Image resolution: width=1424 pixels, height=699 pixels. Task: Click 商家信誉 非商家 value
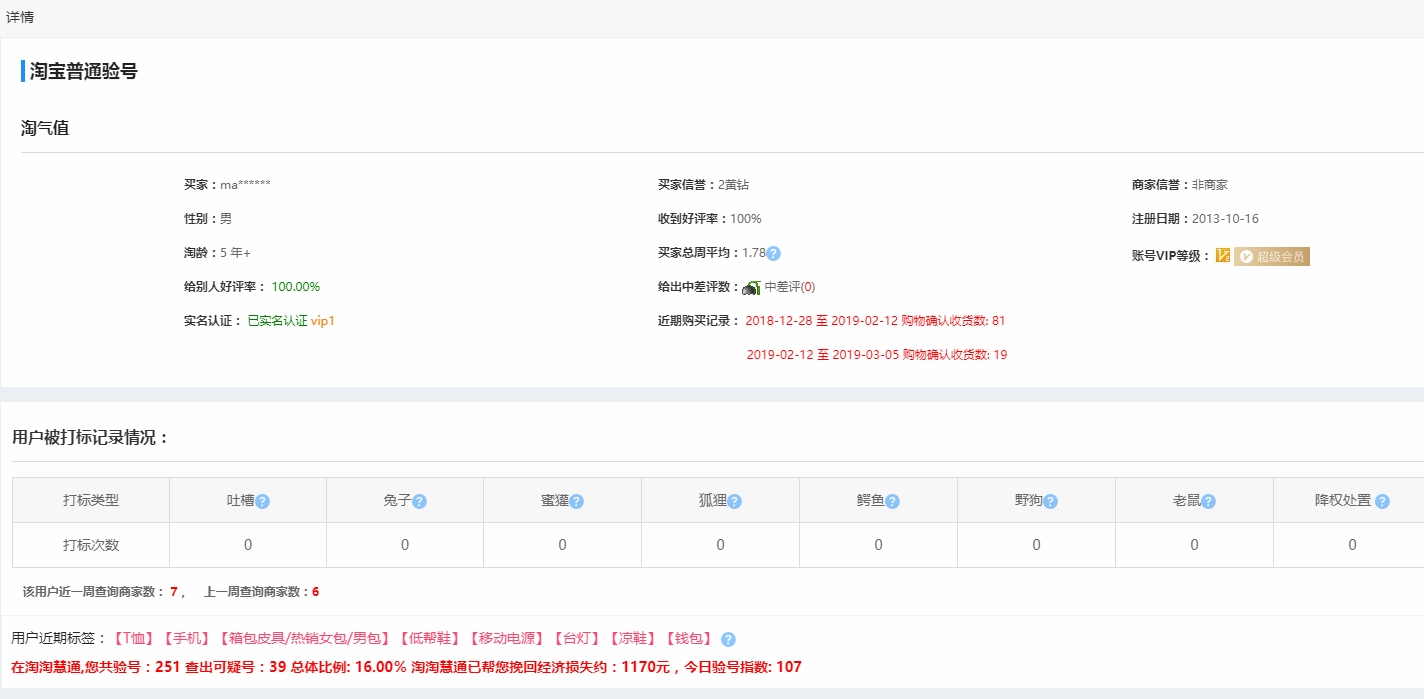click(1209, 185)
